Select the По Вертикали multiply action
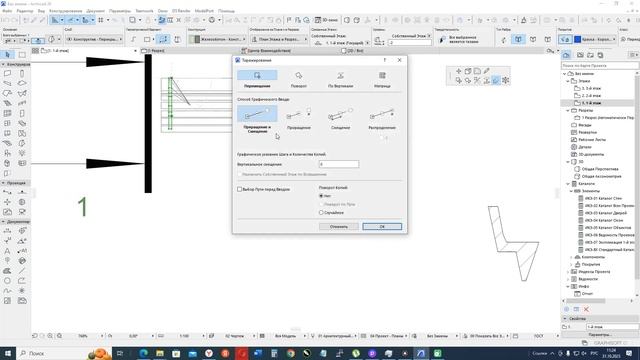The width and height of the screenshot is (640, 360). [340, 79]
